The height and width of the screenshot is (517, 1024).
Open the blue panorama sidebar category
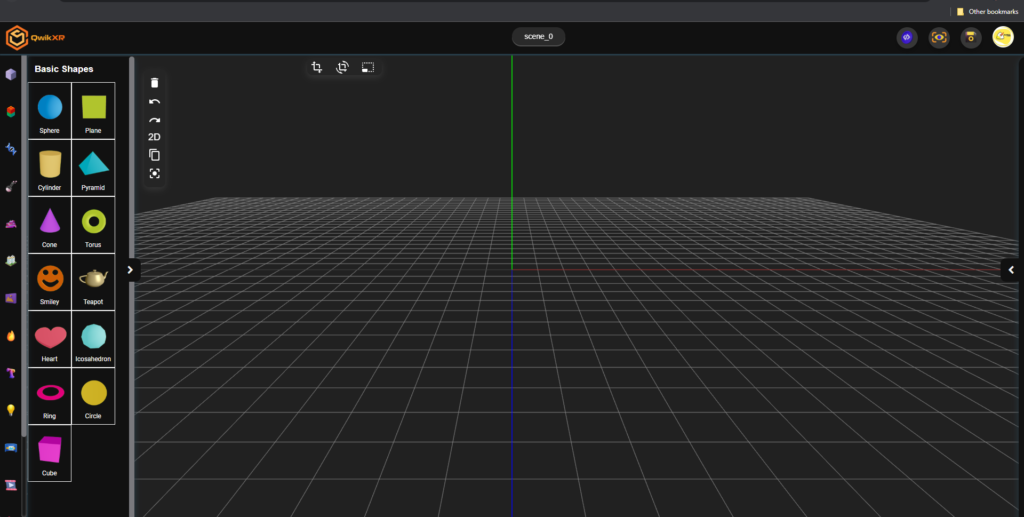pyautogui.click(x=10, y=448)
